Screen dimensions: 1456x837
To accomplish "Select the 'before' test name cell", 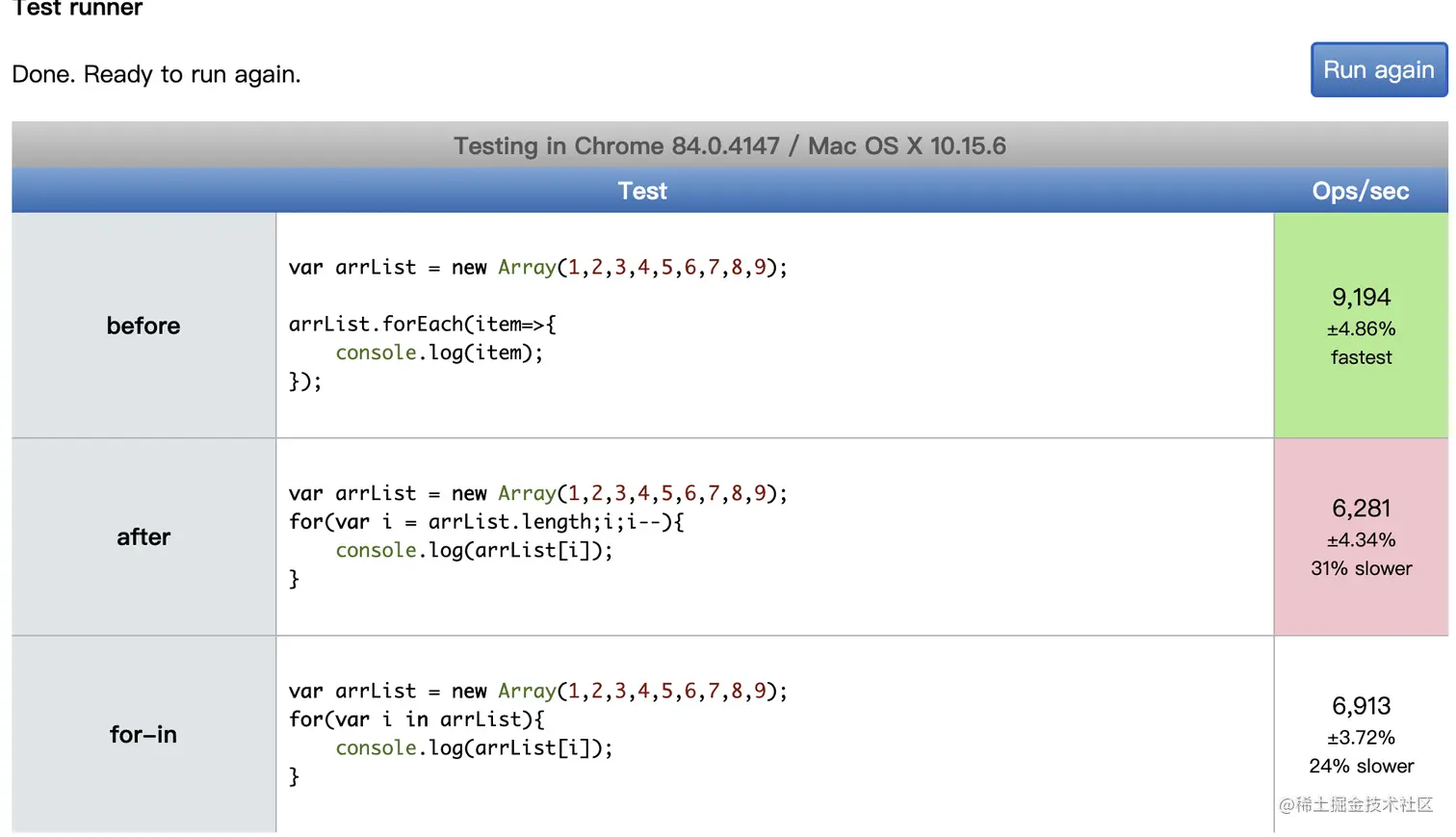I will click(143, 326).
